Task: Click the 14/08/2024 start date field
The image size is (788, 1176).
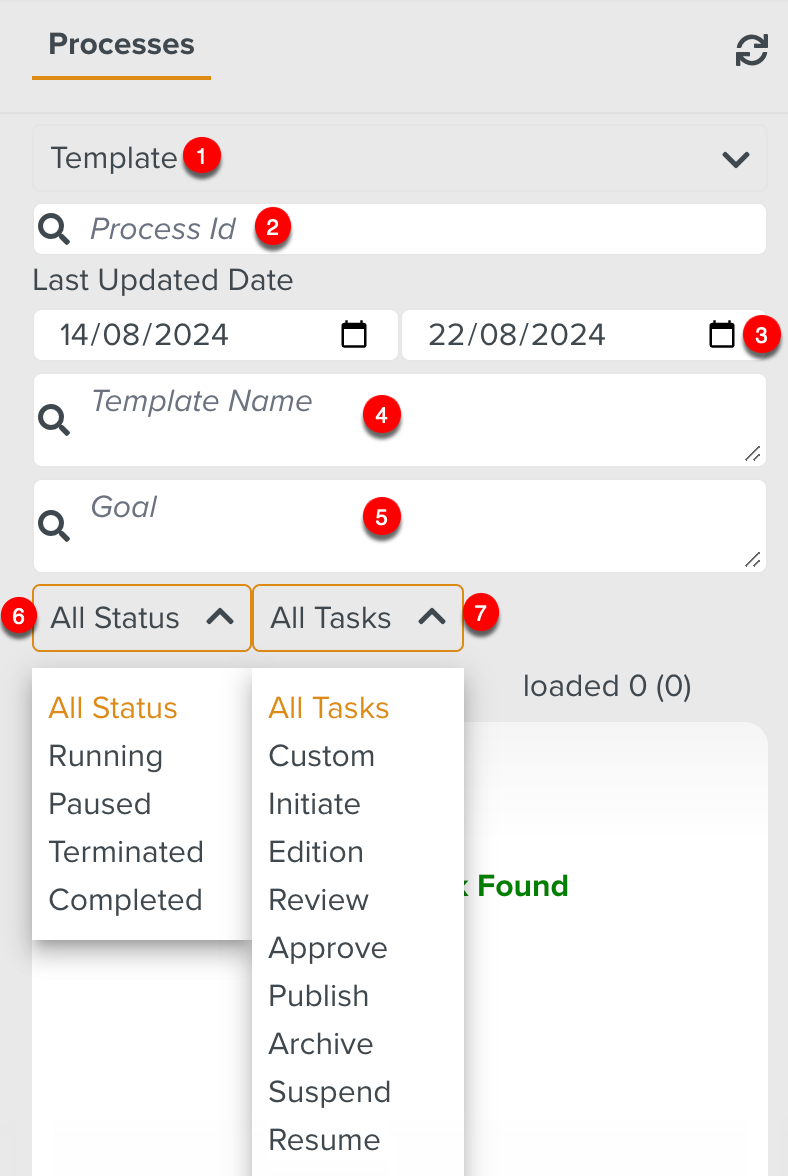Action: point(215,334)
